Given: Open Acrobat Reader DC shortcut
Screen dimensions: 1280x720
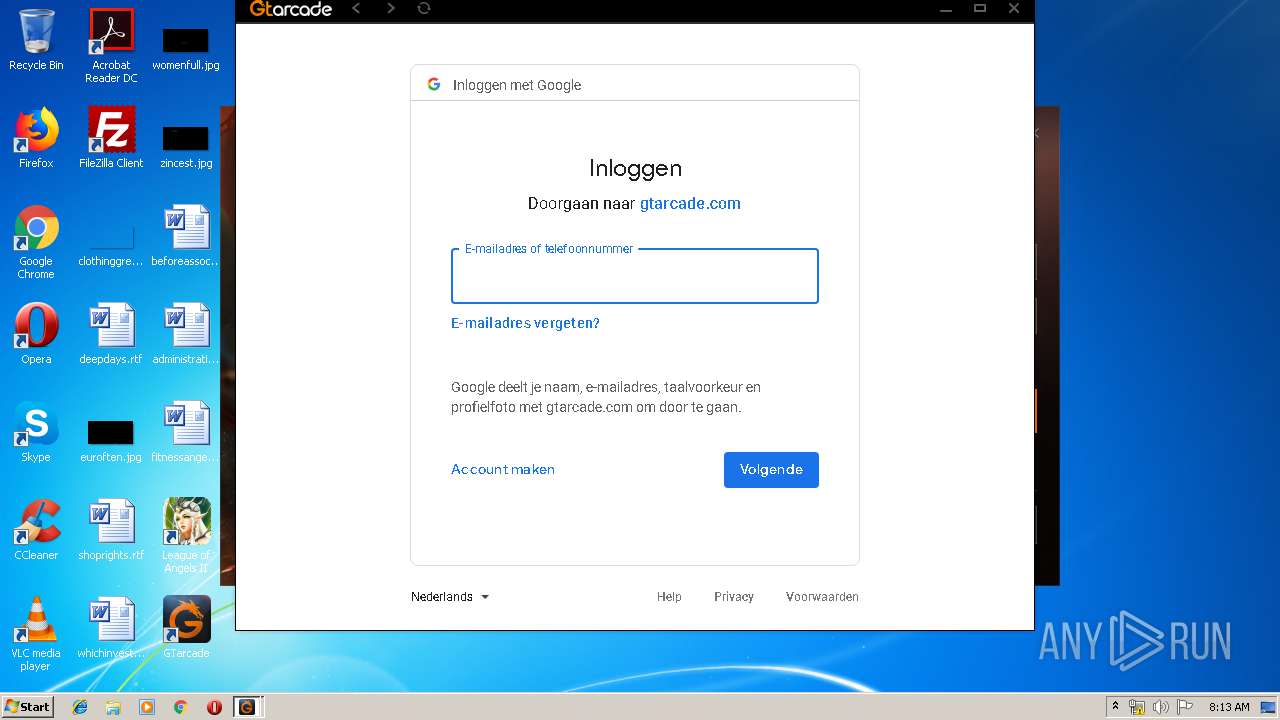Looking at the screenshot, I should coord(111,45).
